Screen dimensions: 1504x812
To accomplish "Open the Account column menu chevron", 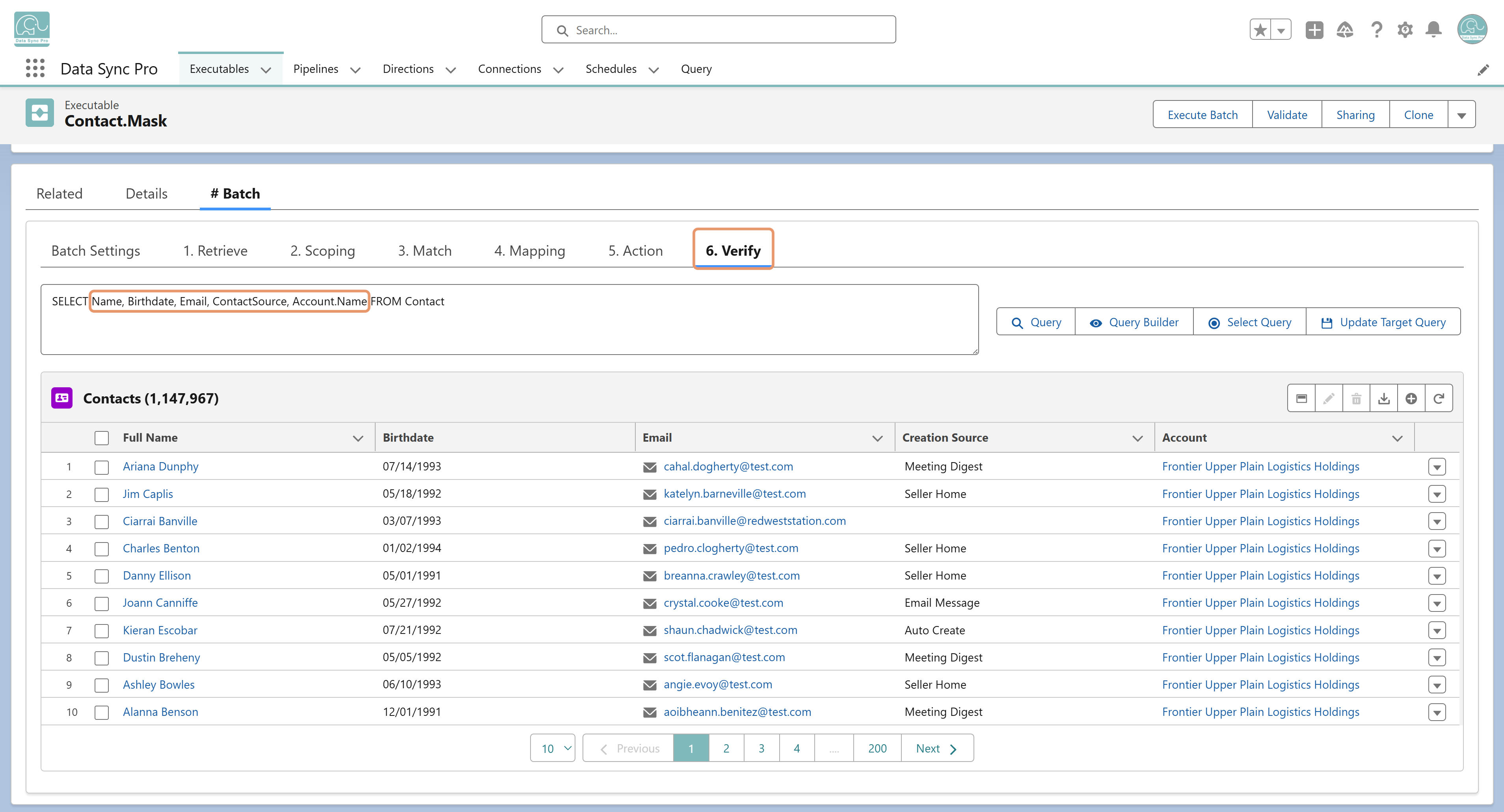I will click(1397, 439).
